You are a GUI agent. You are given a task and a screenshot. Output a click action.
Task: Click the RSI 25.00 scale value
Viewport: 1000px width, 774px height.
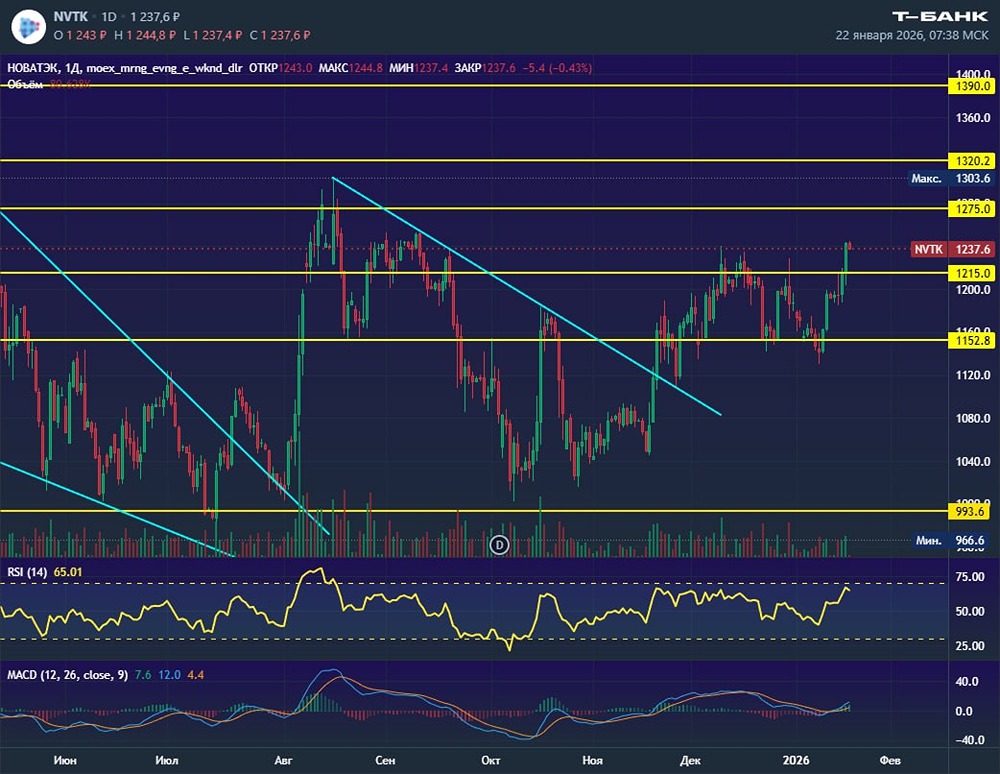coord(969,646)
